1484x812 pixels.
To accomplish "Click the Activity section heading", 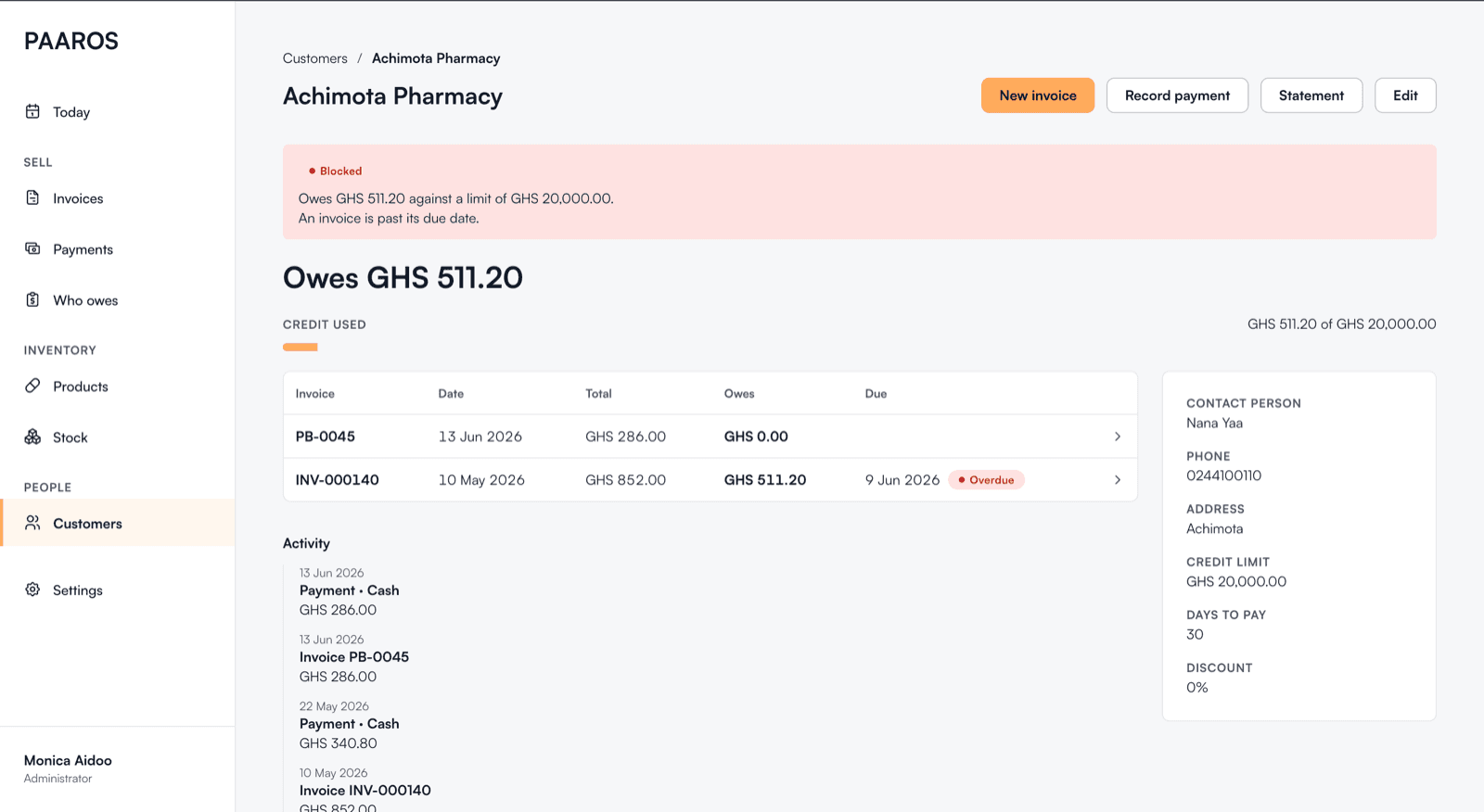I will click(x=306, y=543).
